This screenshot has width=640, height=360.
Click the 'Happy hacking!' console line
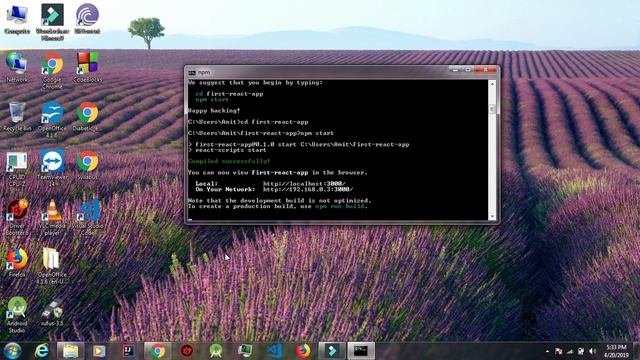tap(214, 111)
